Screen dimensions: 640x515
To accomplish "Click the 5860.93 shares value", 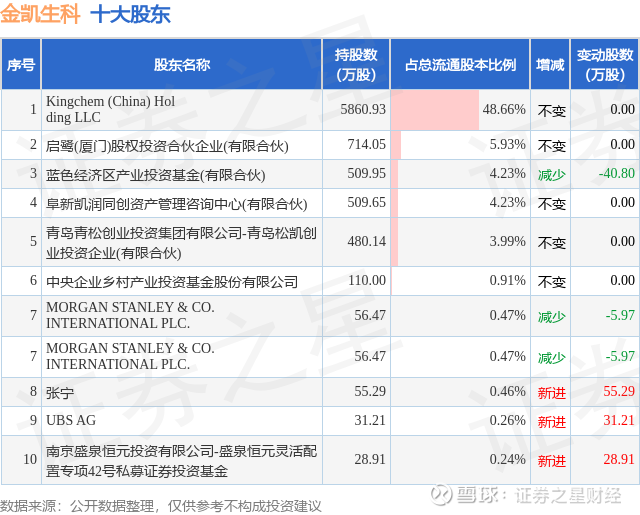I will (x=363, y=109).
